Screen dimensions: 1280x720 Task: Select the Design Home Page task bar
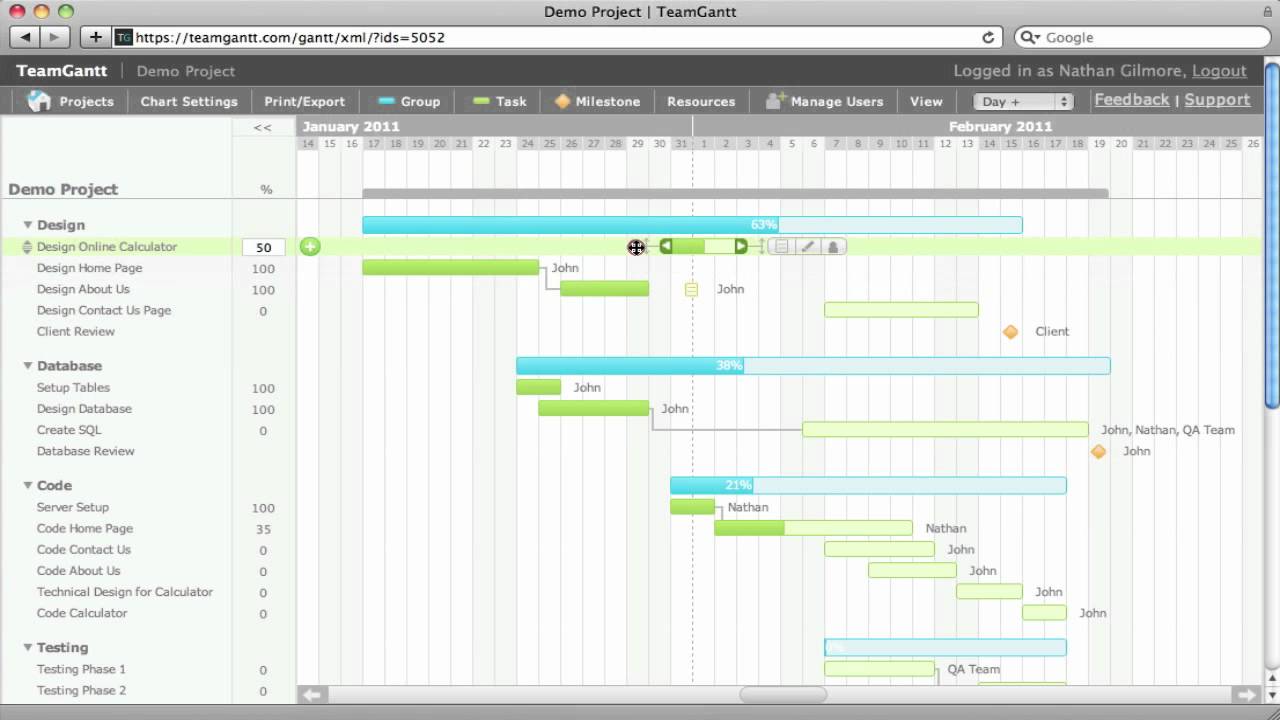coord(451,268)
